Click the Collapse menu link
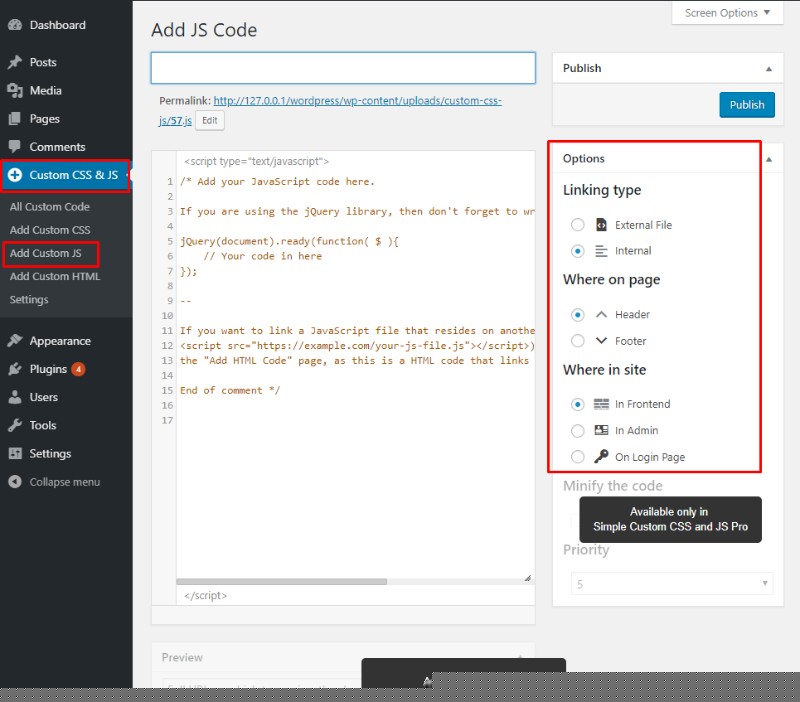 click(x=65, y=482)
